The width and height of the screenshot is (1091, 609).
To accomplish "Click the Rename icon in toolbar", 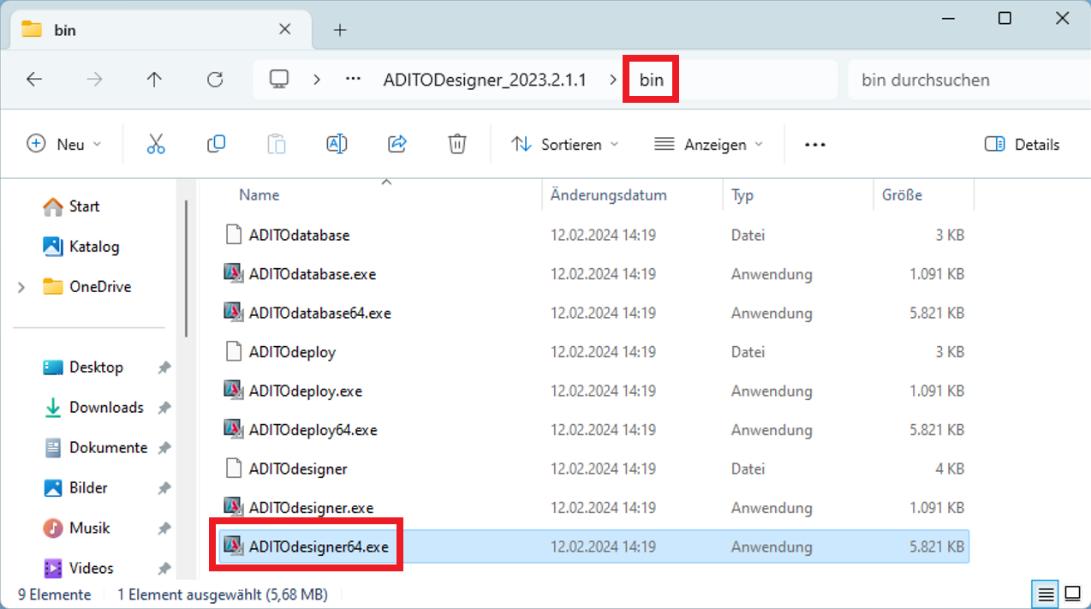I will coord(337,144).
